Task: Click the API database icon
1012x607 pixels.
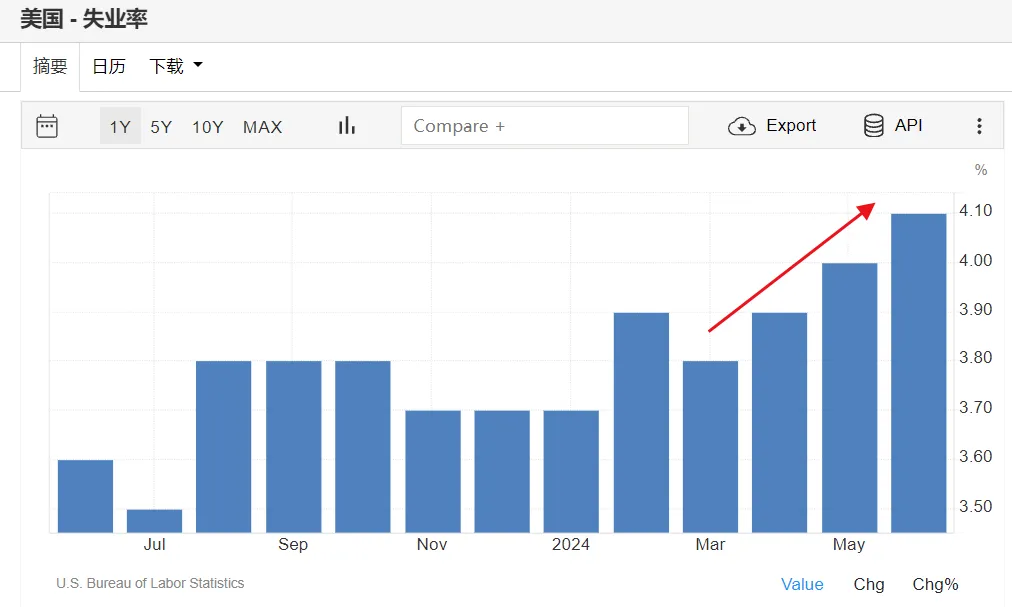Action: 873,126
